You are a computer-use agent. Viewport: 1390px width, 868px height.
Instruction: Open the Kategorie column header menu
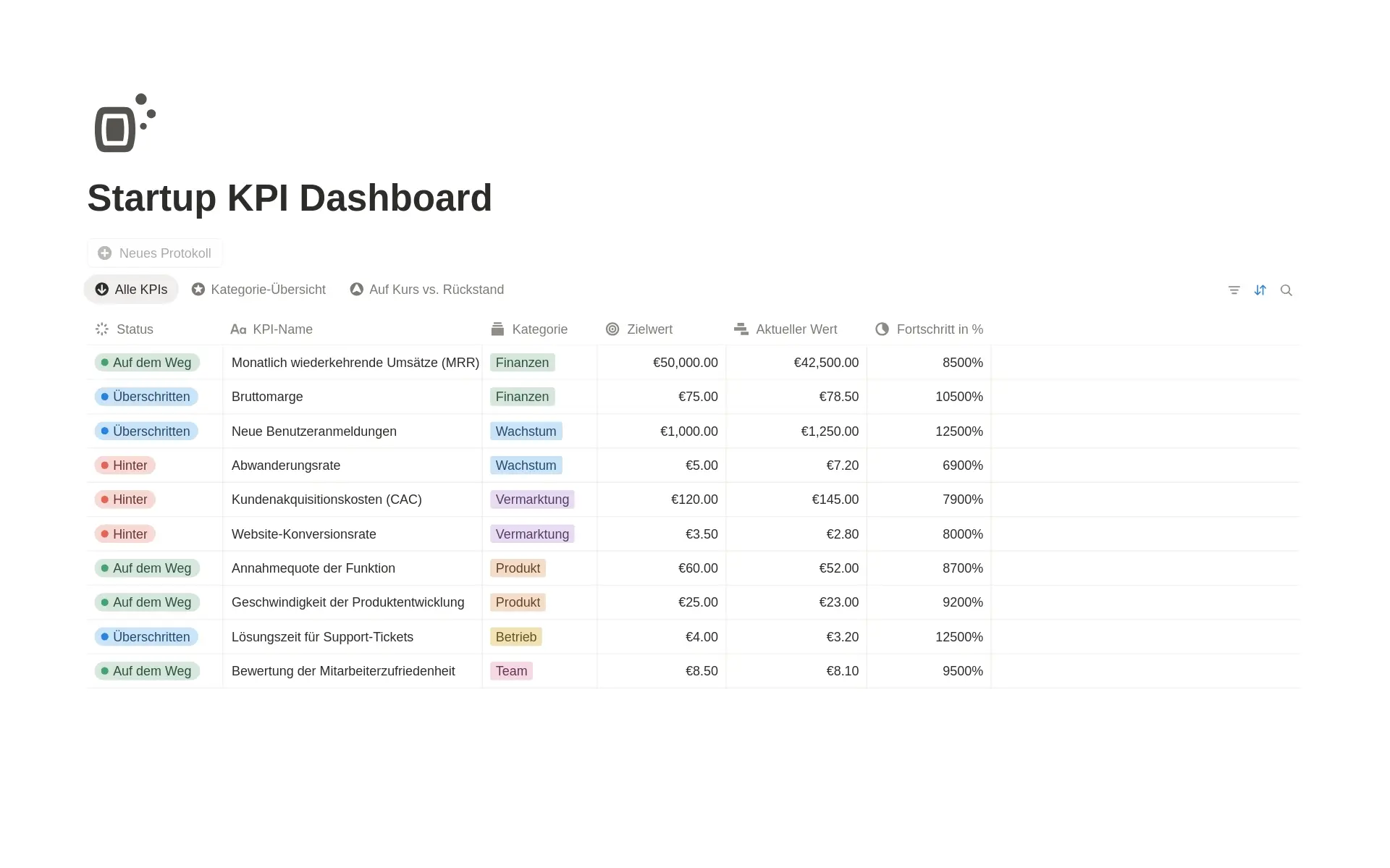[x=539, y=329]
